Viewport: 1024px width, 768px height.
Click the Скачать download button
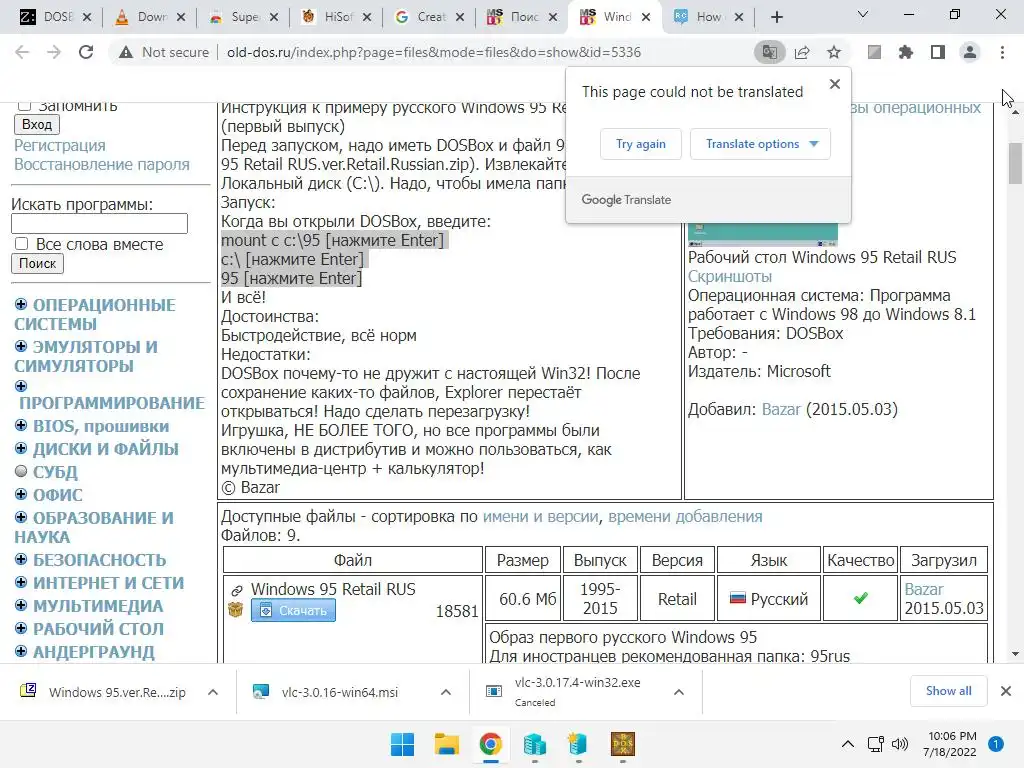(x=293, y=611)
